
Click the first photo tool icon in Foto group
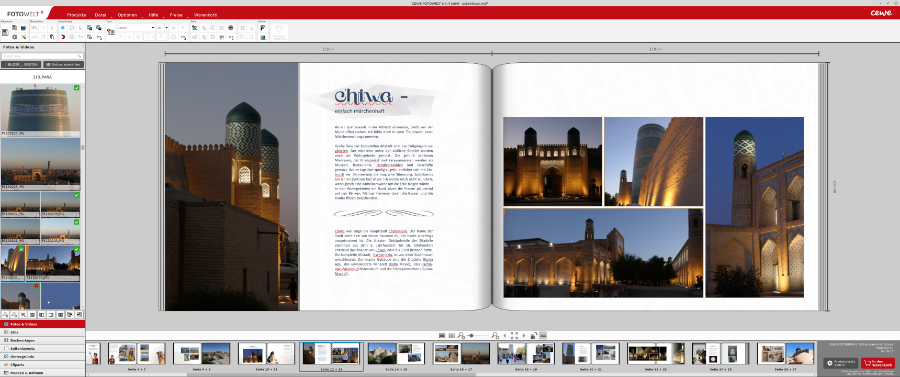[194, 28]
